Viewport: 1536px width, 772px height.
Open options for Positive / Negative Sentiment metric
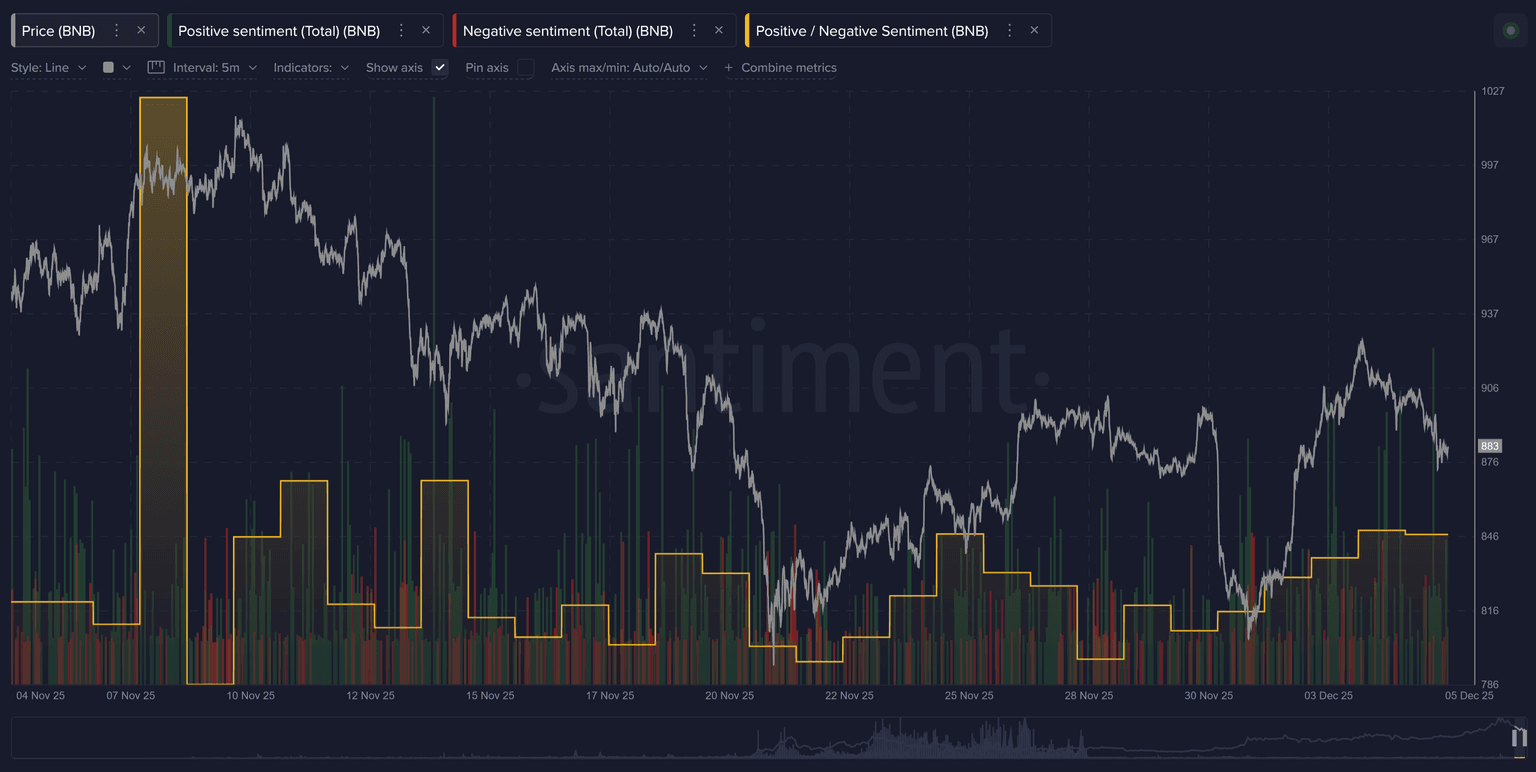[1010, 31]
